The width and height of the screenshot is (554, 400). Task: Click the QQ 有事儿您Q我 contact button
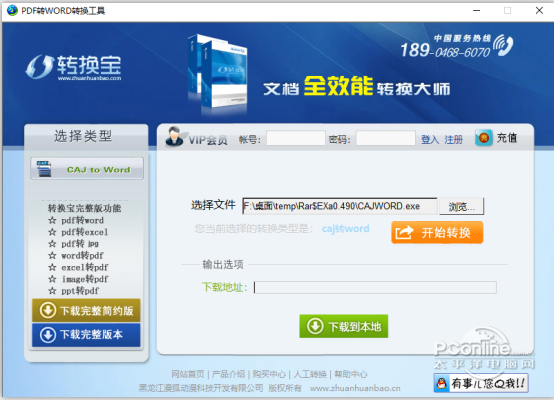pos(481,383)
